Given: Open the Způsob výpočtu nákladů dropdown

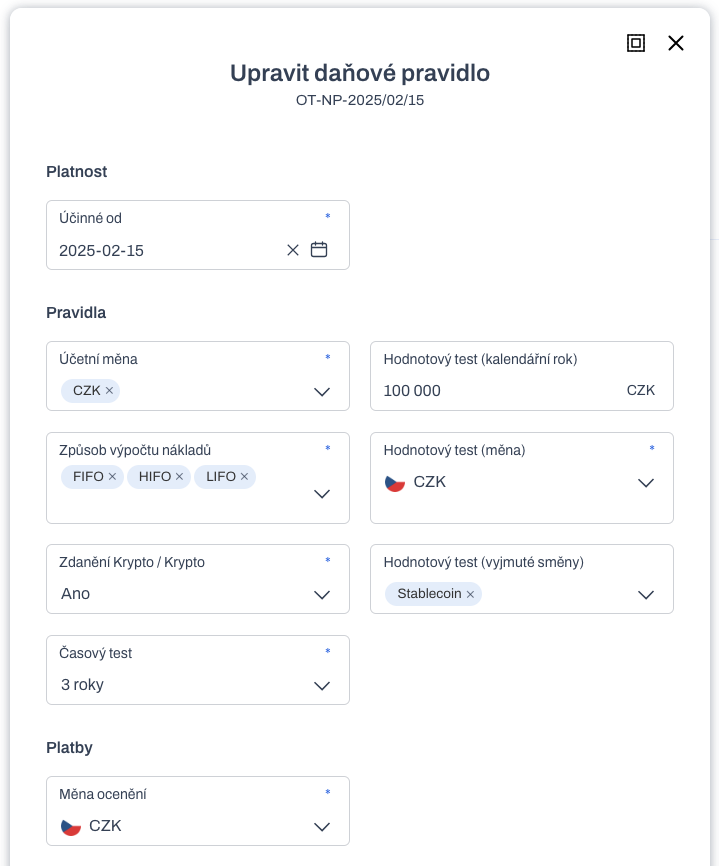Looking at the screenshot, I should pyautogui.click(x=322, y=493).
